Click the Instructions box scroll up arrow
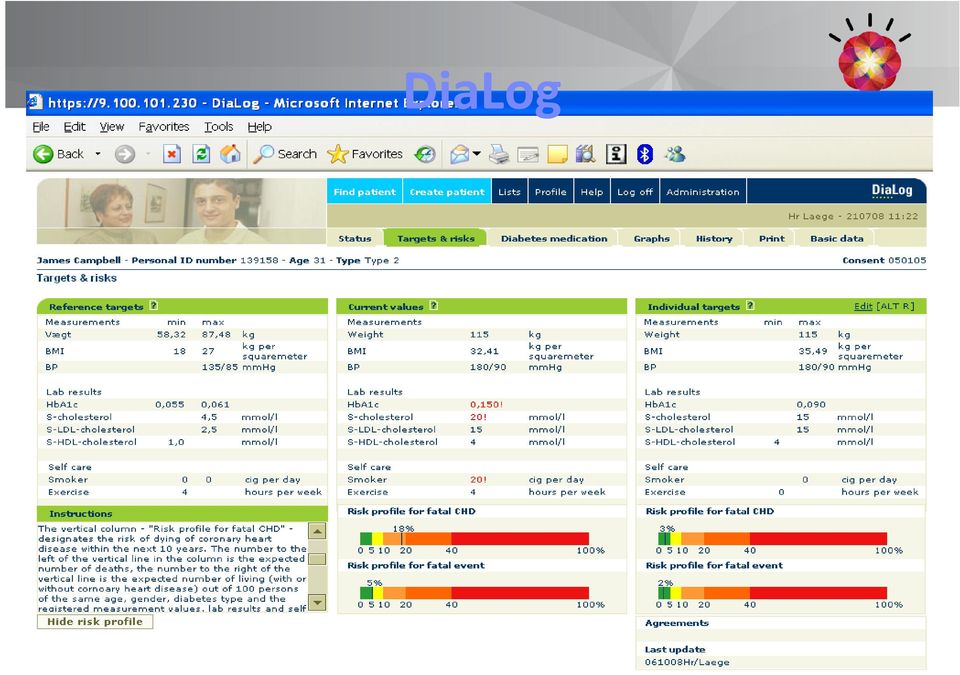 317,531
